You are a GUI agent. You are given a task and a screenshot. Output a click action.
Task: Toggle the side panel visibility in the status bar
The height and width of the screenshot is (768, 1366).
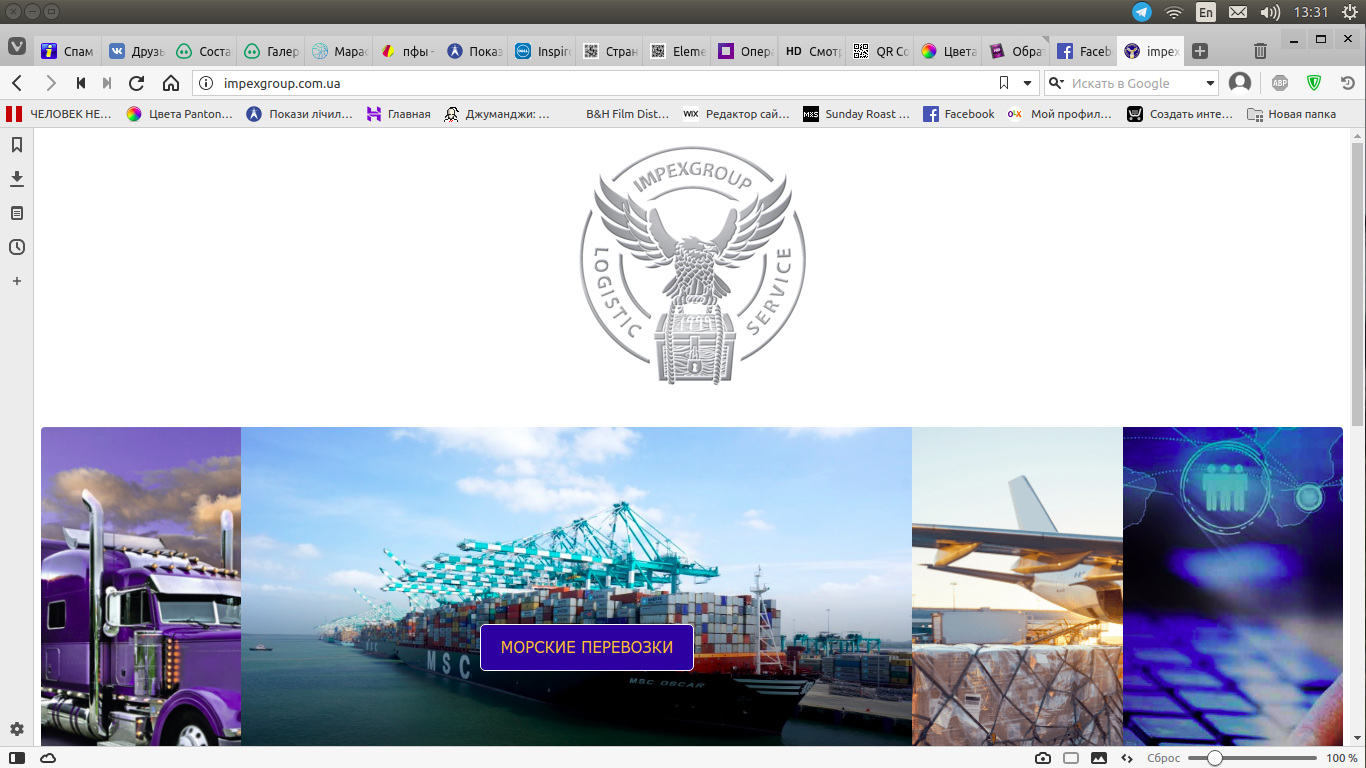click(17, 758)
